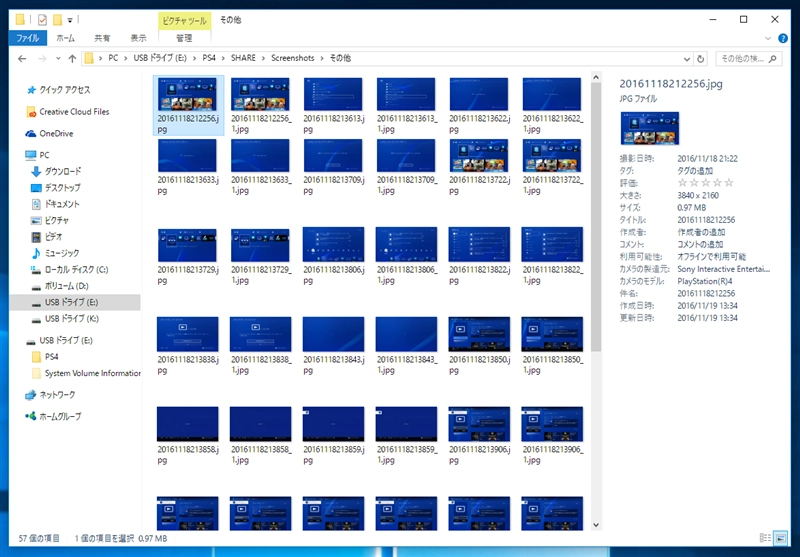Click SHARE in the address breadcrumb
Screen dimensions: 800x557
click(243, 58)
